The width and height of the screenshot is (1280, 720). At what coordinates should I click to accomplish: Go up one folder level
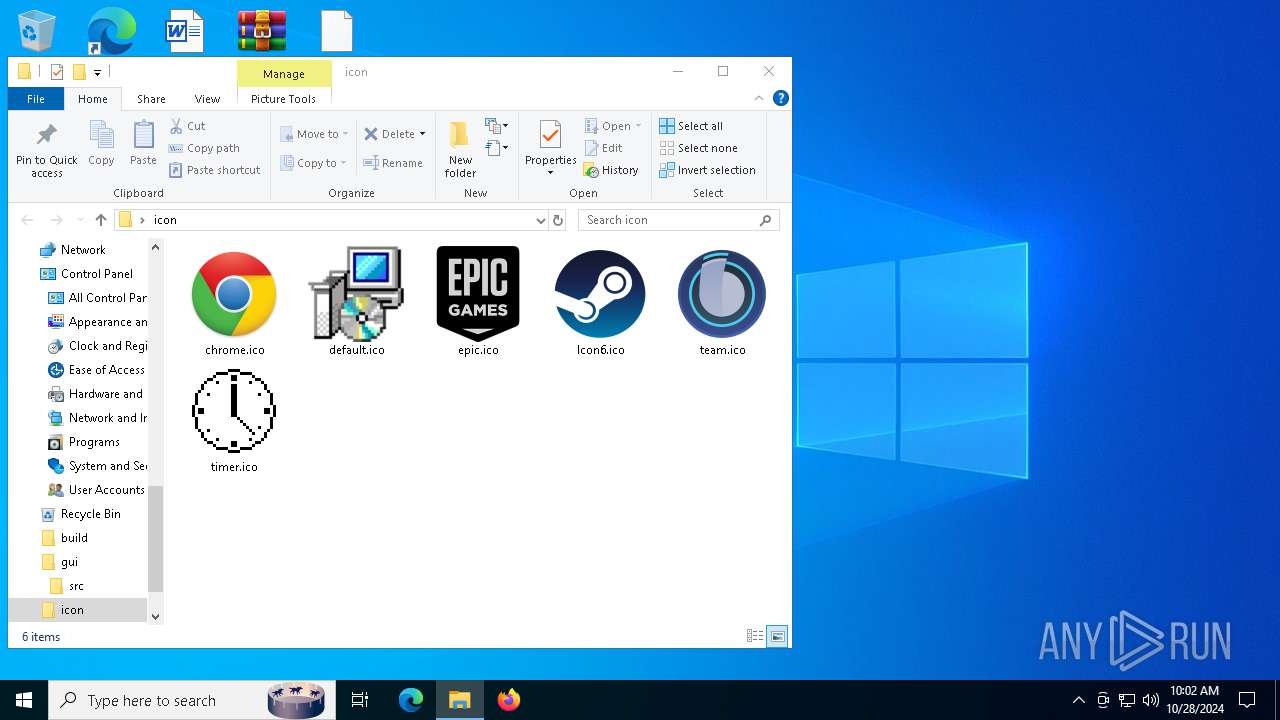(100, 220)
